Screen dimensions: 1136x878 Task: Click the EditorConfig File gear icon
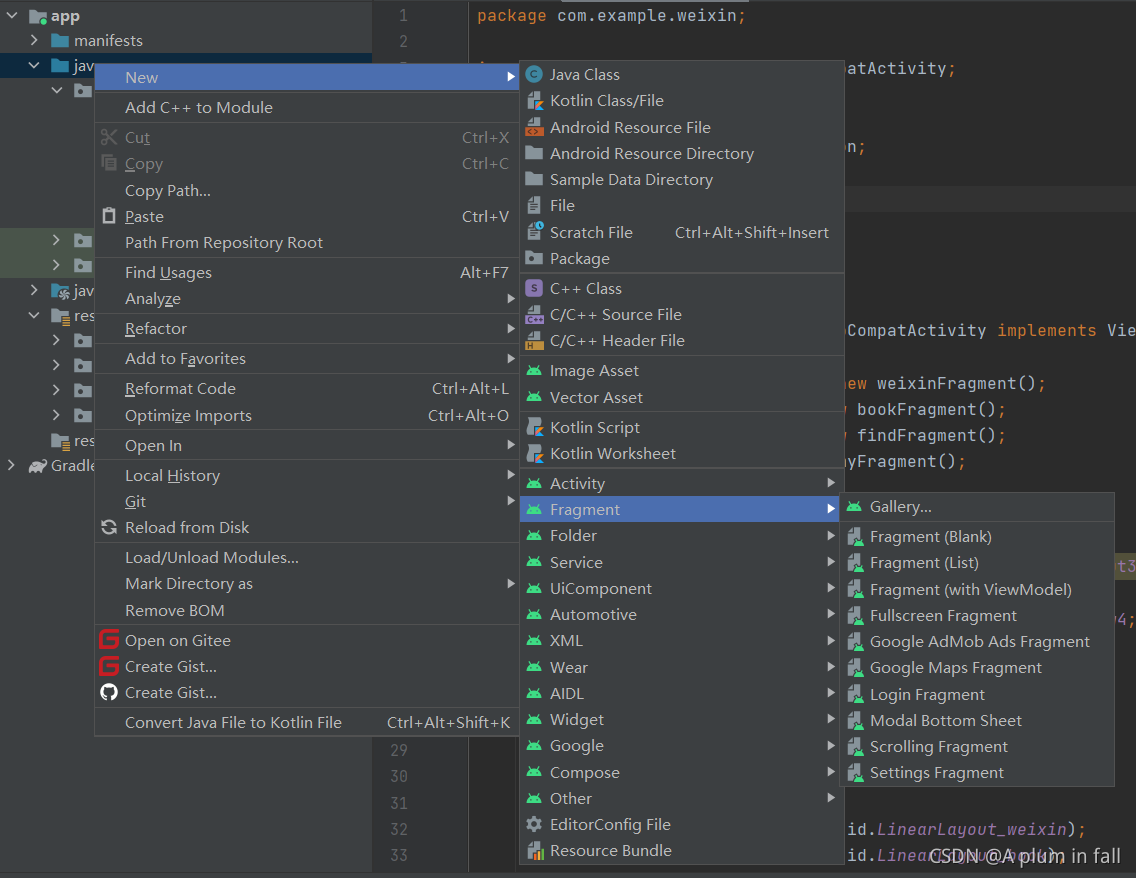click(534, 824)
